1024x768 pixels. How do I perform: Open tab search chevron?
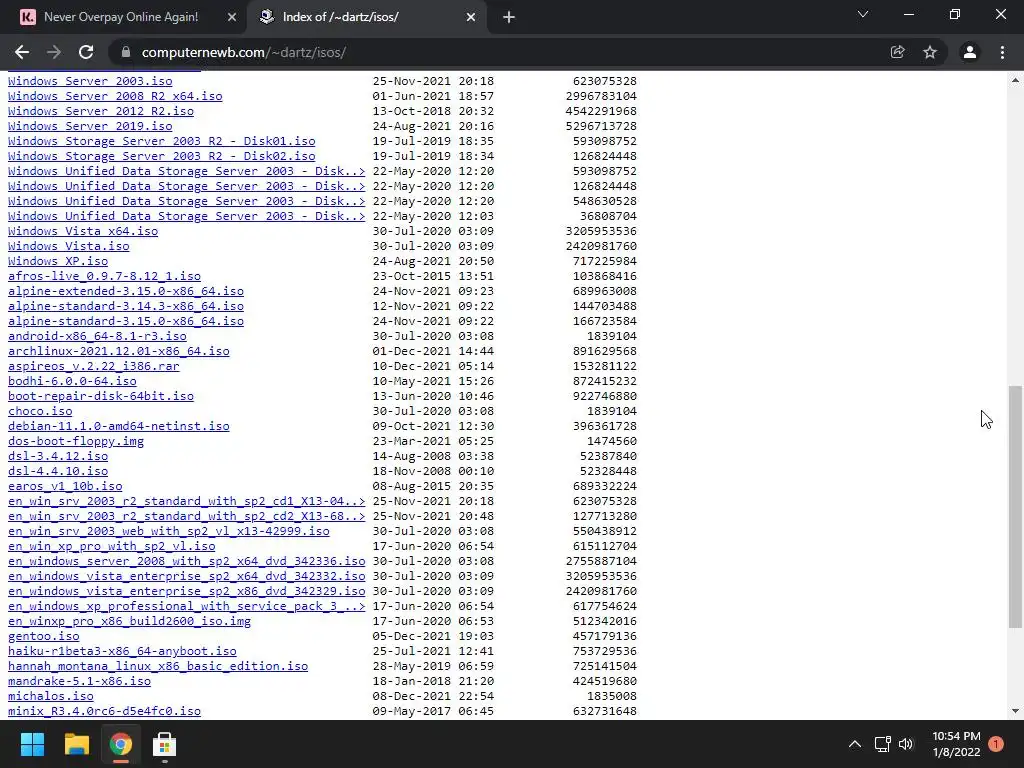(x=863, y=14)
